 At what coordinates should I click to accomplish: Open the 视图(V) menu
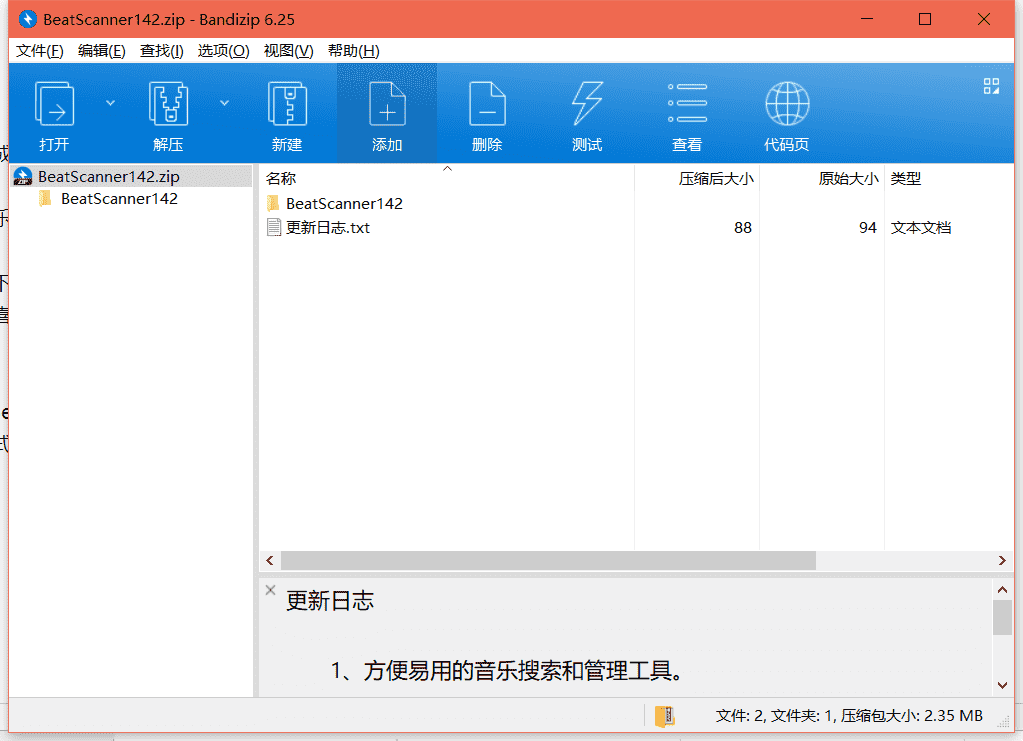coord(288,51)
